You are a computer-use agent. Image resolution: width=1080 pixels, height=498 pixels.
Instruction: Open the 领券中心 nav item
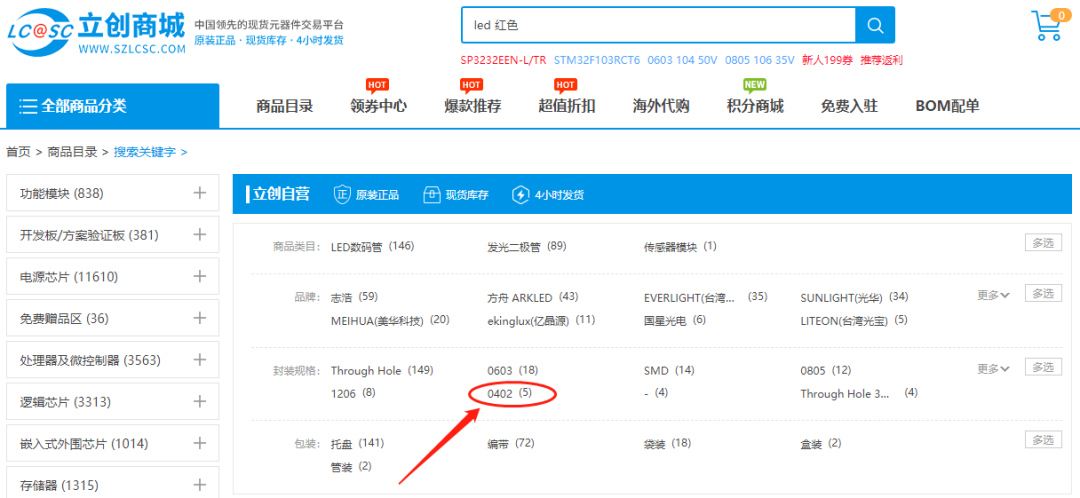tap(378, 106)
